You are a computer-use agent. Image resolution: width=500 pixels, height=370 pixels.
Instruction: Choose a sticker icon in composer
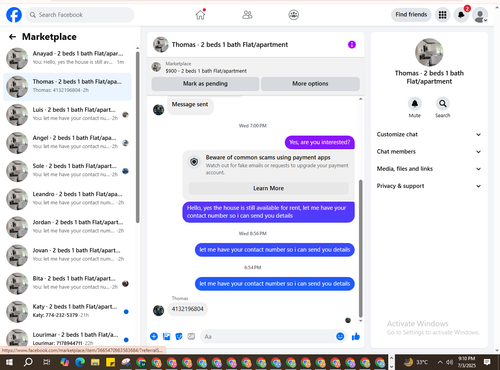tap(179, 336)
